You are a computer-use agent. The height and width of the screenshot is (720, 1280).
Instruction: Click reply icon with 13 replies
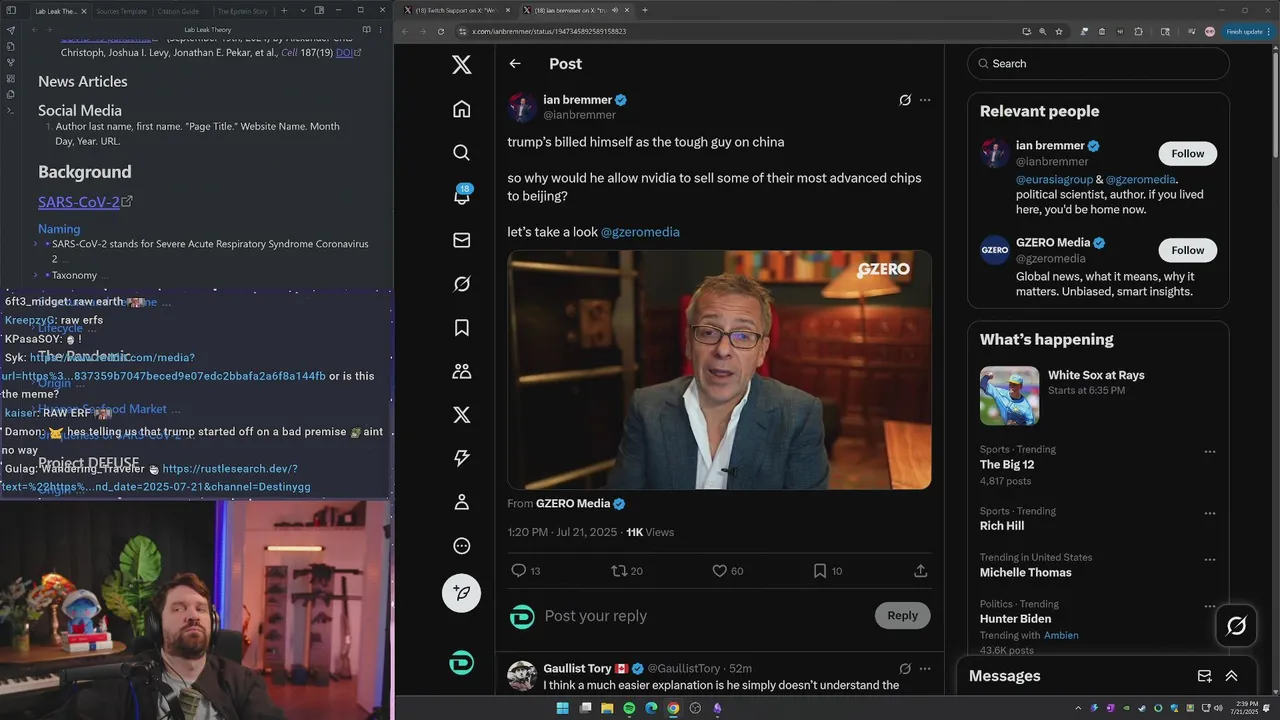click(x=518, y=571)
